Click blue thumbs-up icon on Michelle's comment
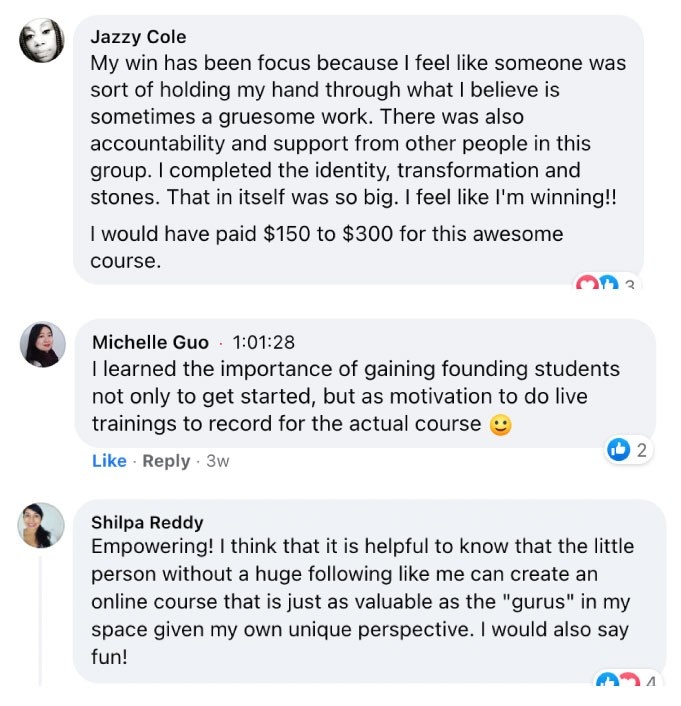 click(619, 450)
